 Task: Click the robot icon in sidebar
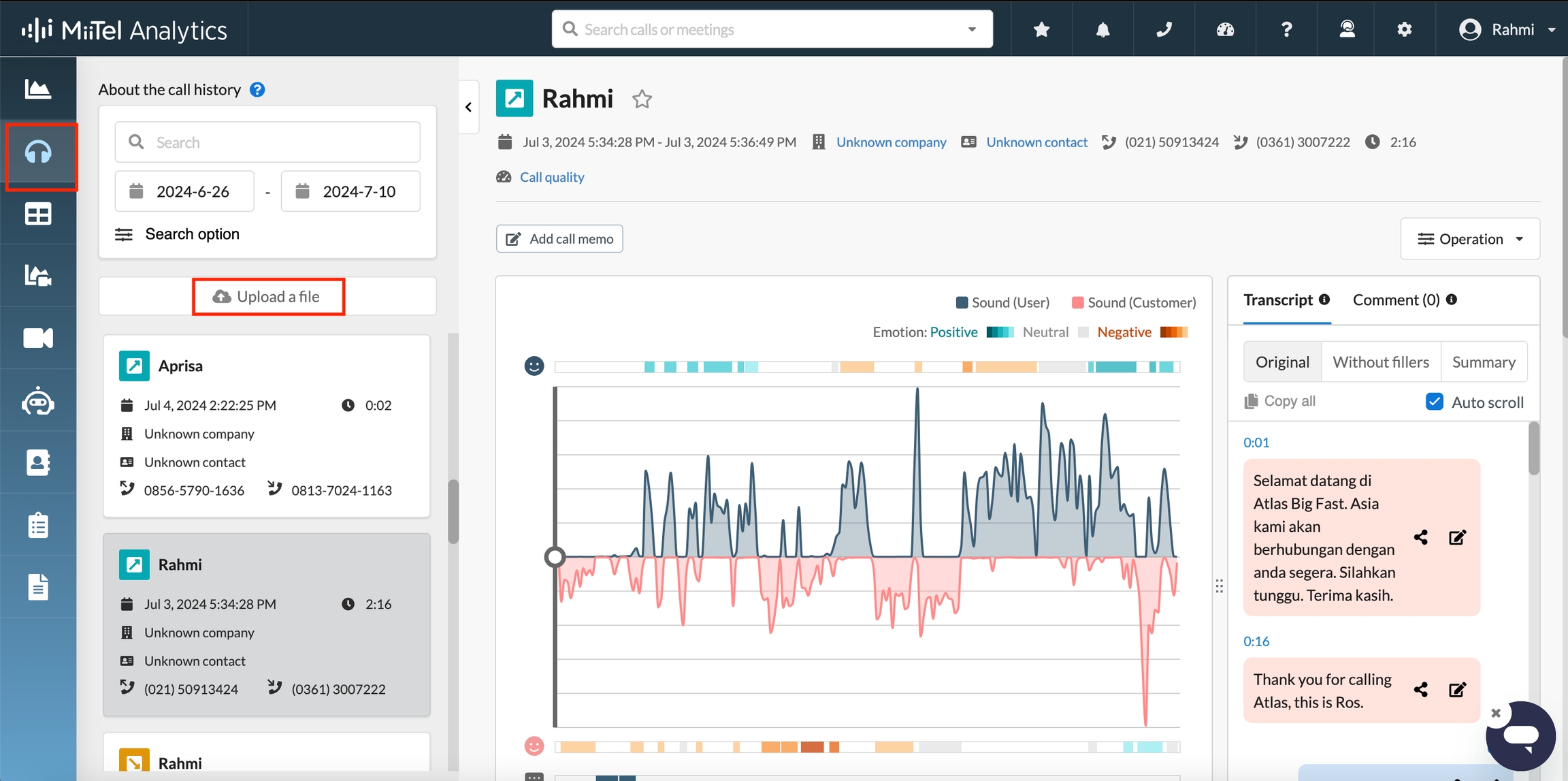click(38, 401)
